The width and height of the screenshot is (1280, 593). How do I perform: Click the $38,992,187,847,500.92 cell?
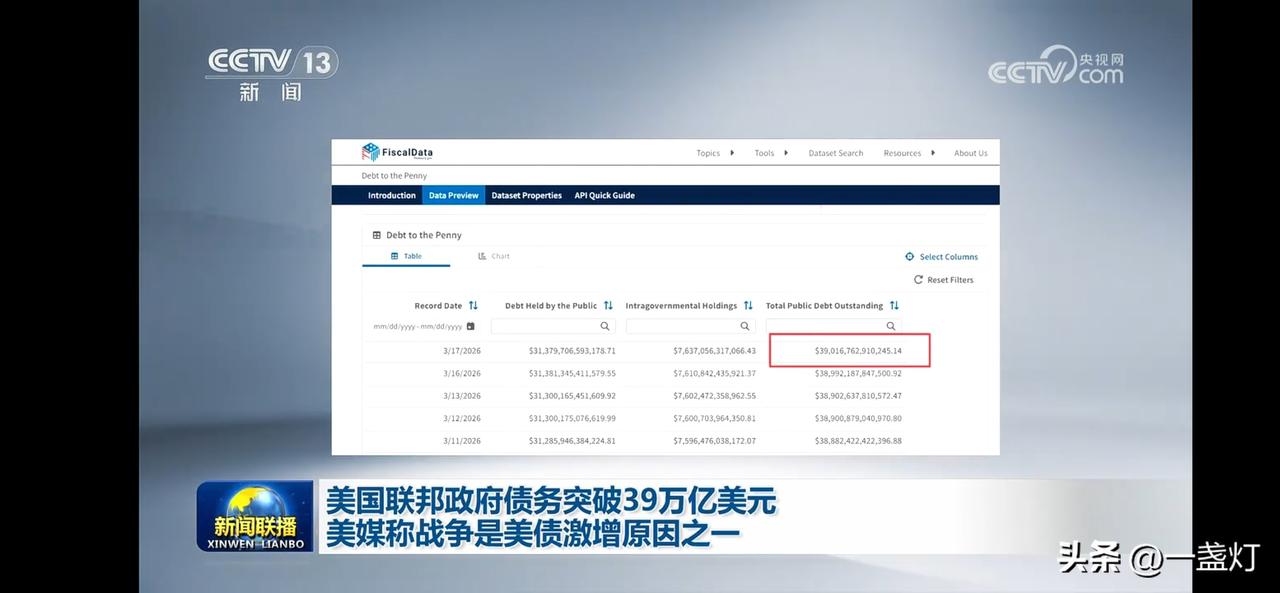[858, 374]
